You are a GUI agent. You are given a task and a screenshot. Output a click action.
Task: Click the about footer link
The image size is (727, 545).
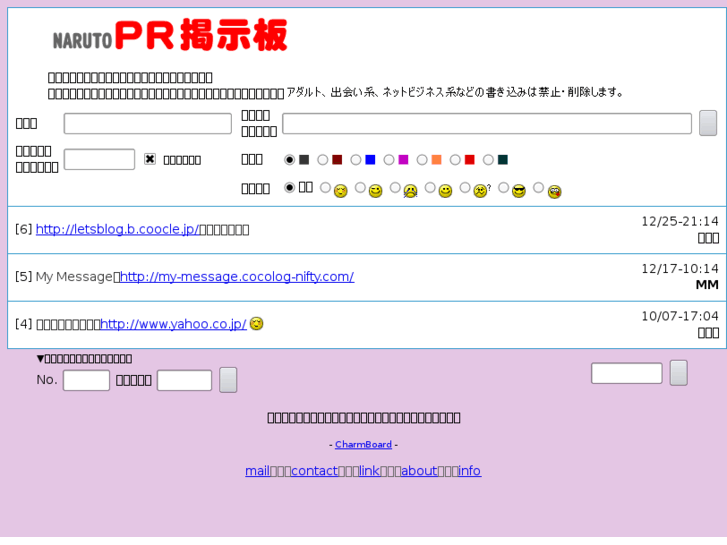click(419, 471)
